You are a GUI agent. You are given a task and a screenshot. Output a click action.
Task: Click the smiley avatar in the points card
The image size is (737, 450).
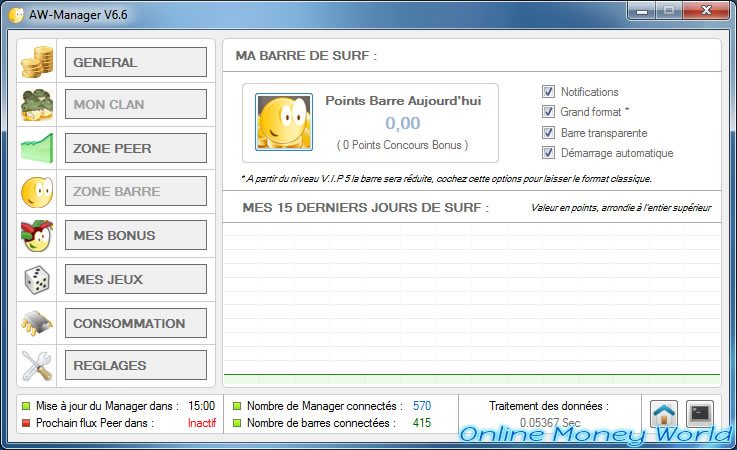[x=284, y=122]
